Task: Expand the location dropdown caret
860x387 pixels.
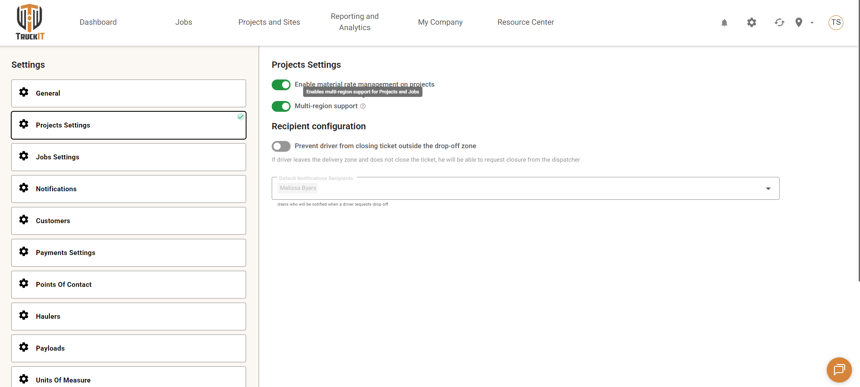Action: coord(812,23)
